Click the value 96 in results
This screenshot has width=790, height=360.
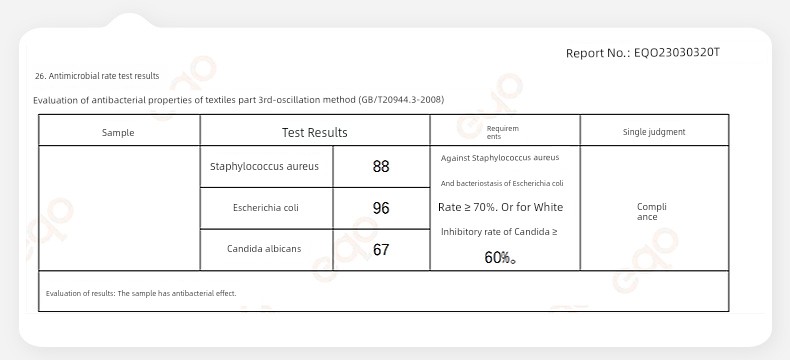pyautogui.click(x=381, y=208)
